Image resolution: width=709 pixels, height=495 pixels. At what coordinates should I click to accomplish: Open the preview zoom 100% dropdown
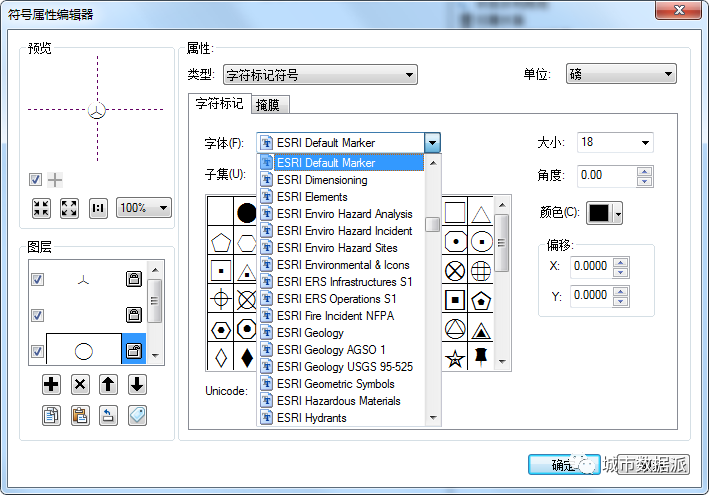[144, 208]
